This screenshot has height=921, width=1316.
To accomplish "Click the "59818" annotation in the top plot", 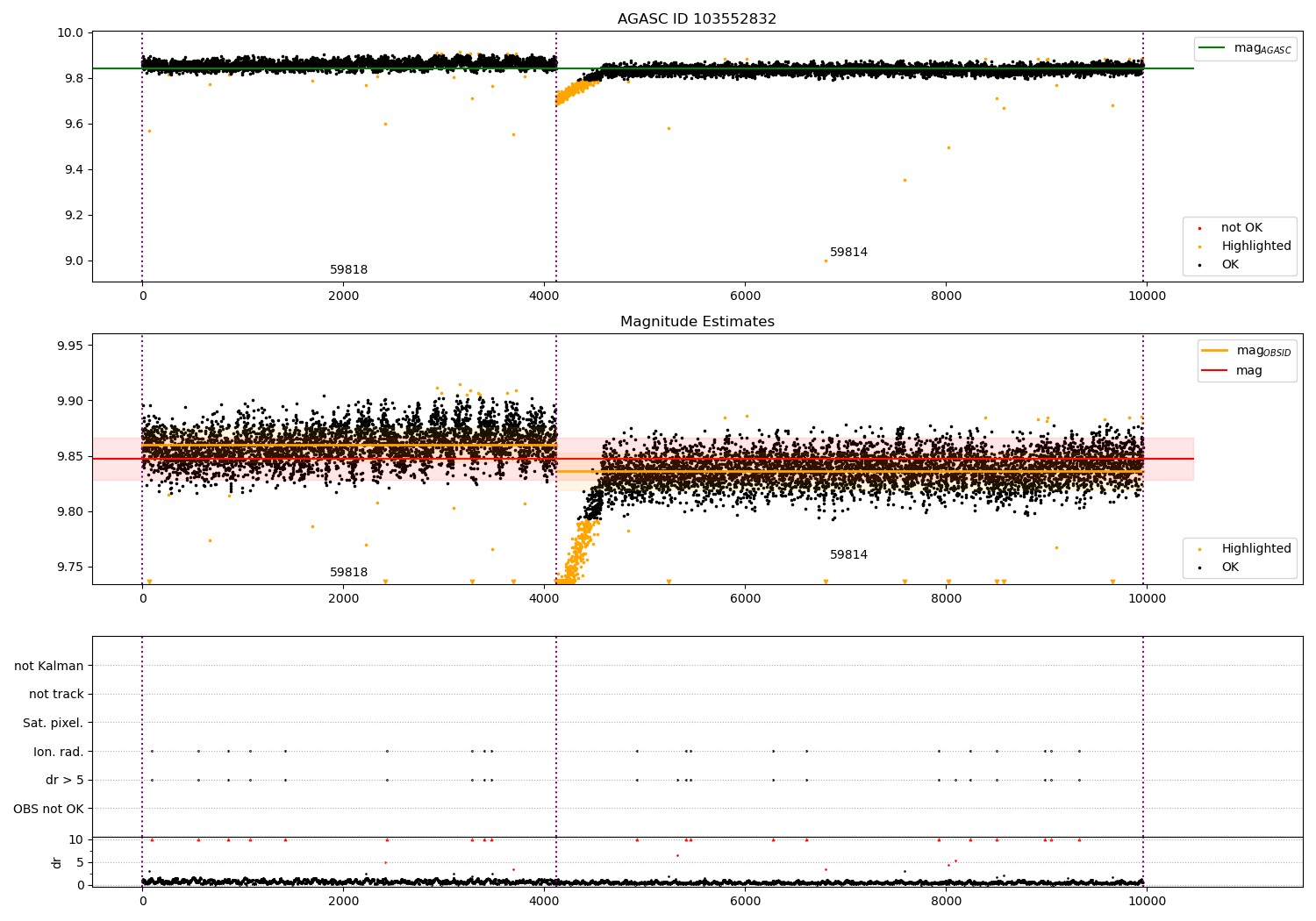I will coord(348,270).
